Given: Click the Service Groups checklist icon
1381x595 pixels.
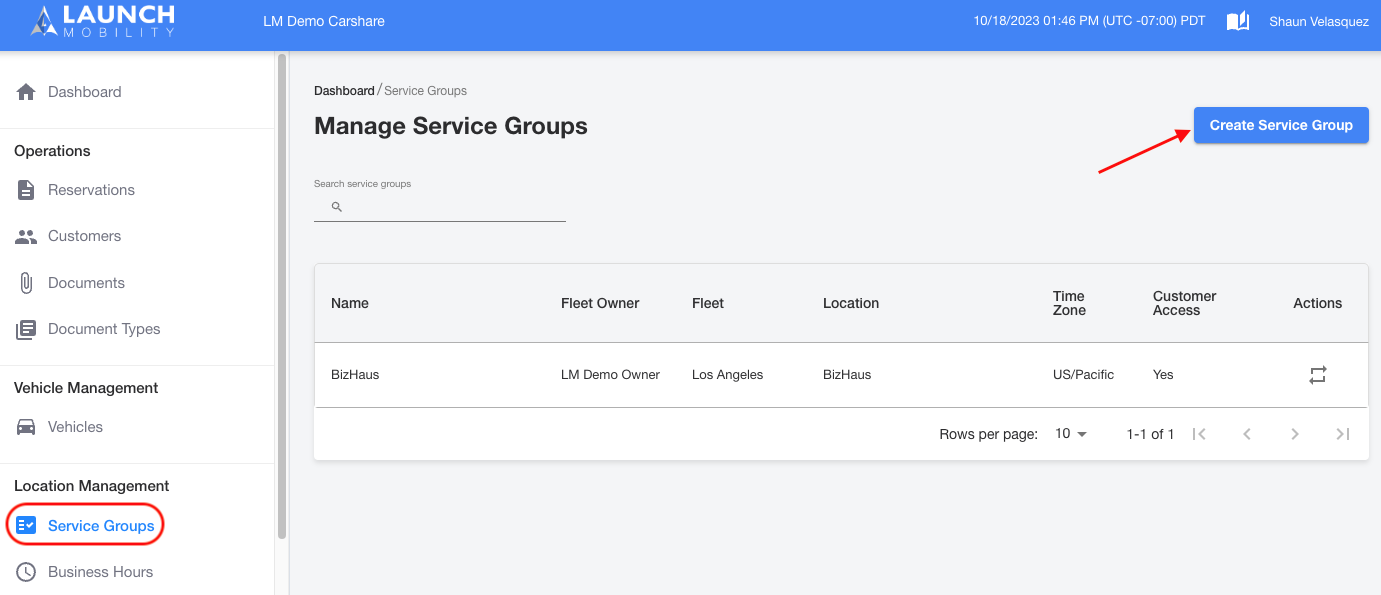Looking at the screenshot, I should pos(26,525).
